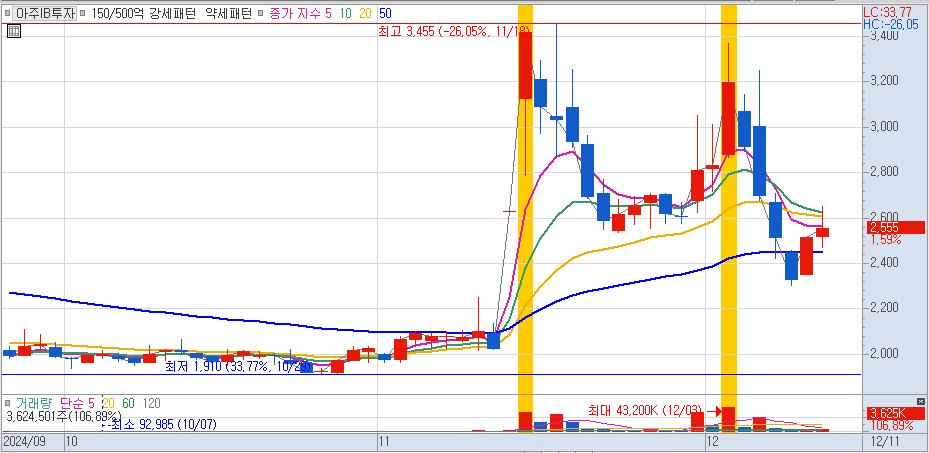
Task: Close the volume panel with its X icon
Action: [x=920, y=401]
